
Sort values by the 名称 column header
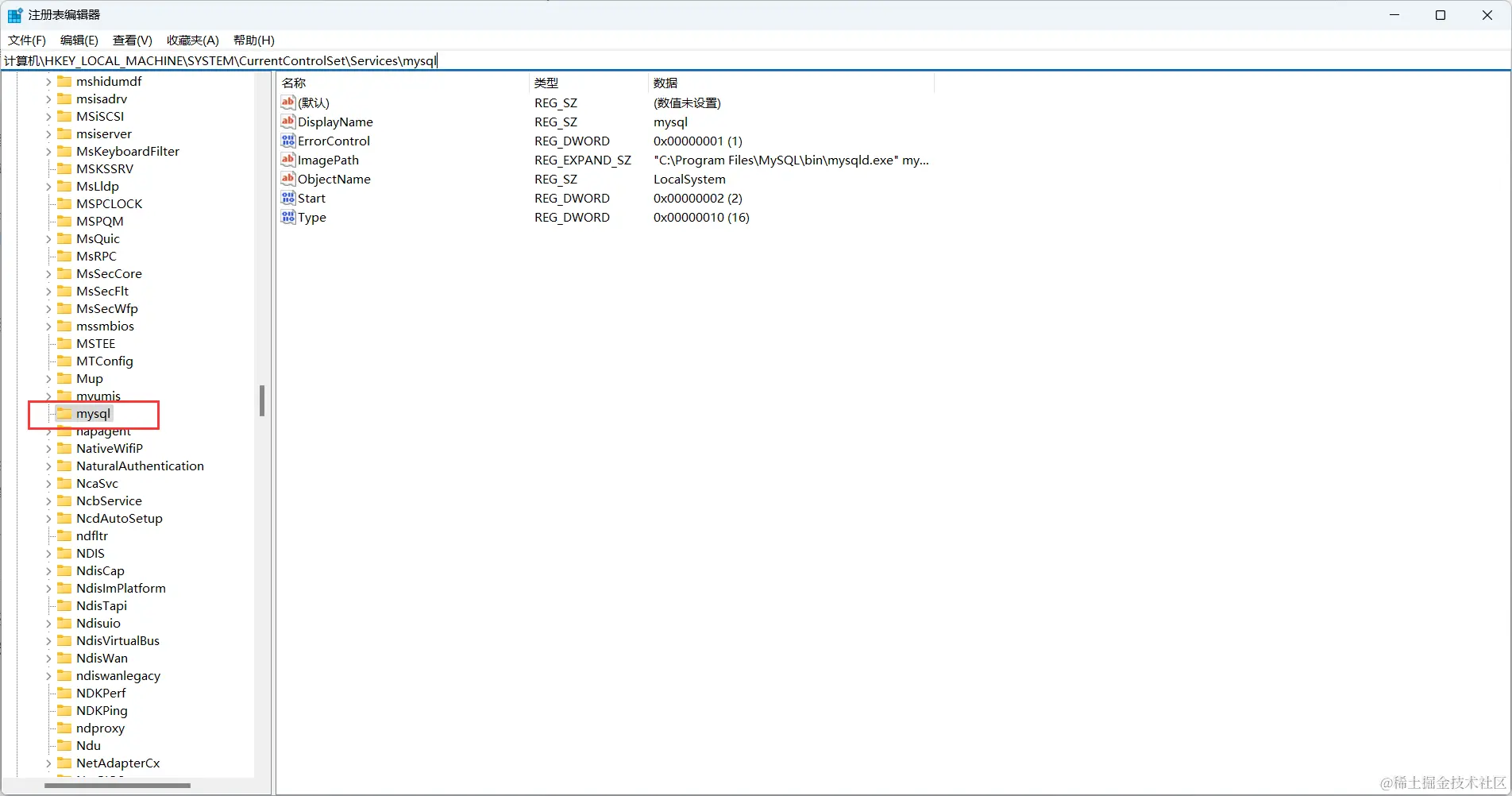point(403,83)
